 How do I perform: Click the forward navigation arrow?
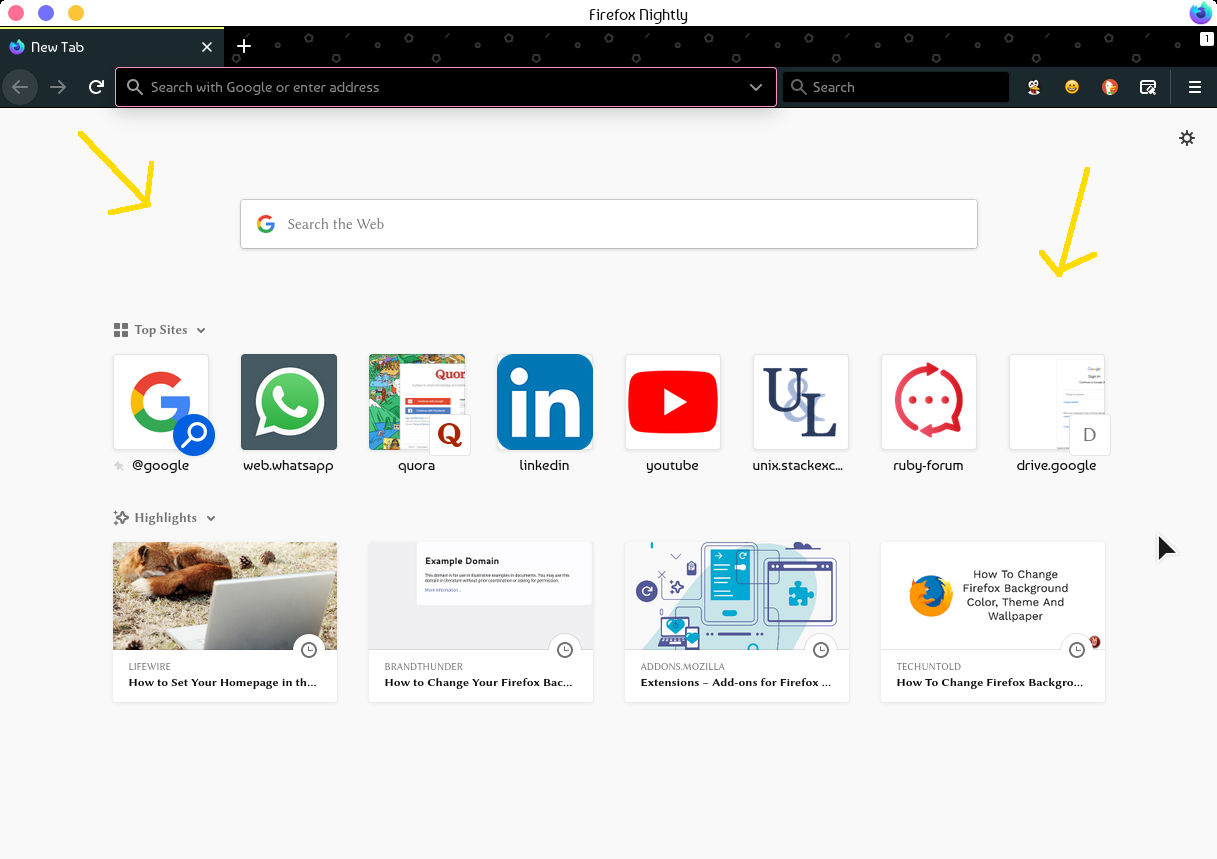[58, 87]
